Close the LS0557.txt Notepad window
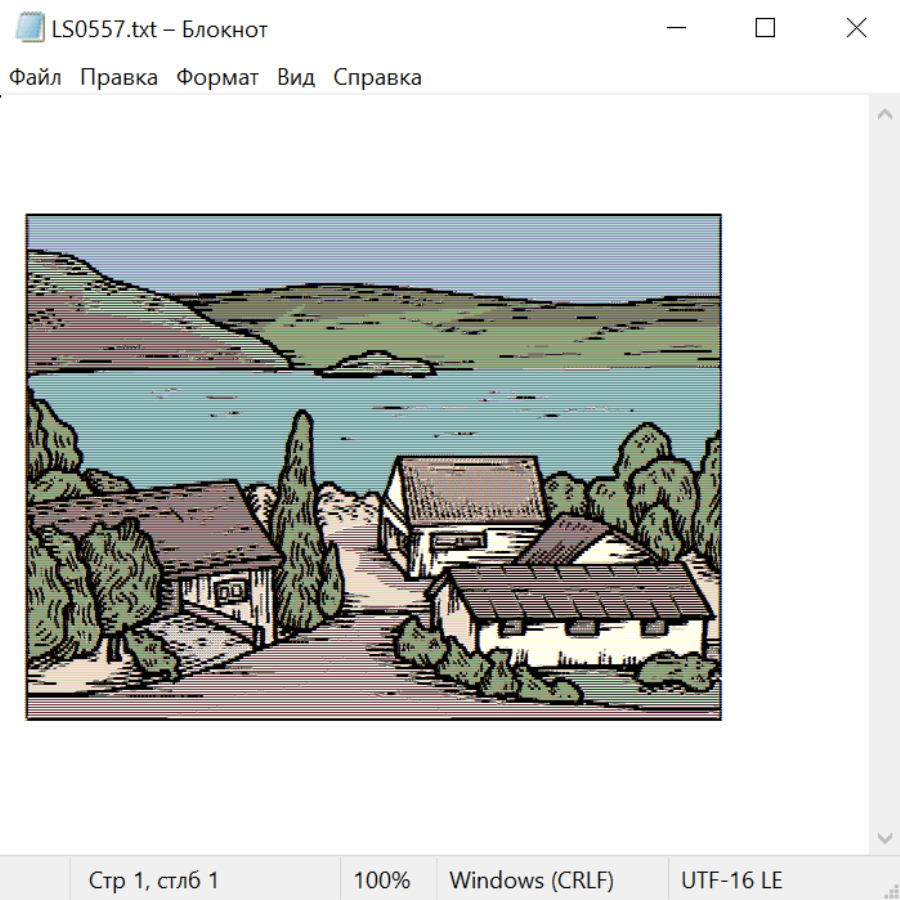Image resolution: width=900 pixels, height=900 pixels. coord(856,28)
